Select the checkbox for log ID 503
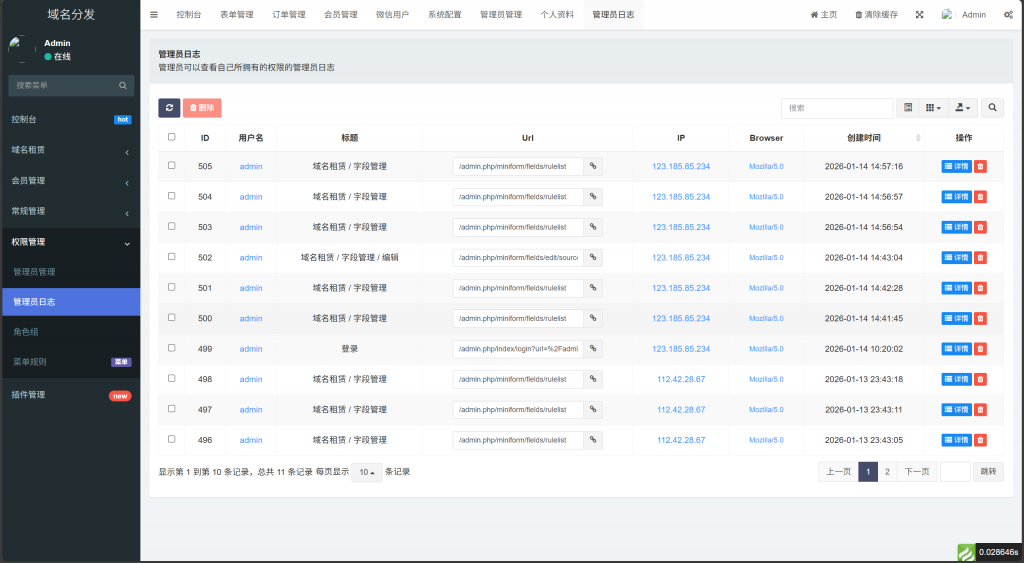The width and height of the screenshot is (1024, 563). [x=172, y=226]
